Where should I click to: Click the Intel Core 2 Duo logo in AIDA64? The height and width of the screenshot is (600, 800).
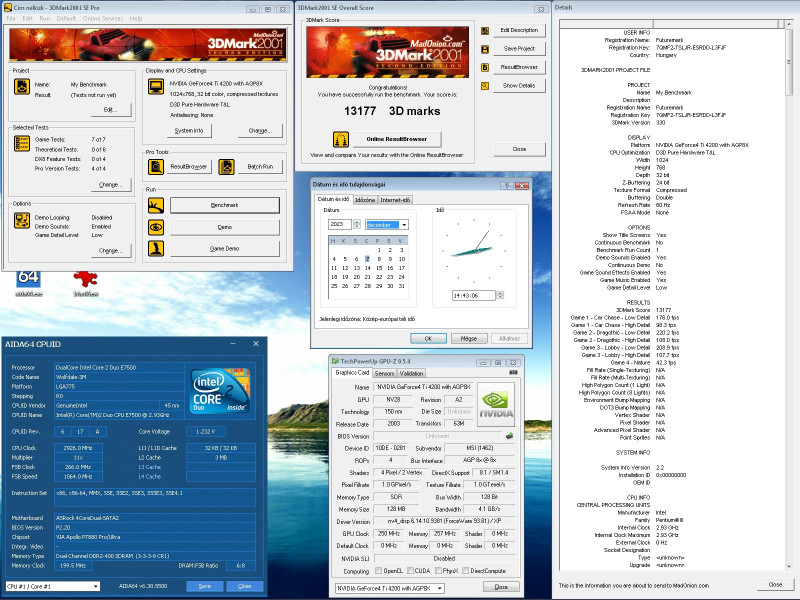[x=220, y=390]
